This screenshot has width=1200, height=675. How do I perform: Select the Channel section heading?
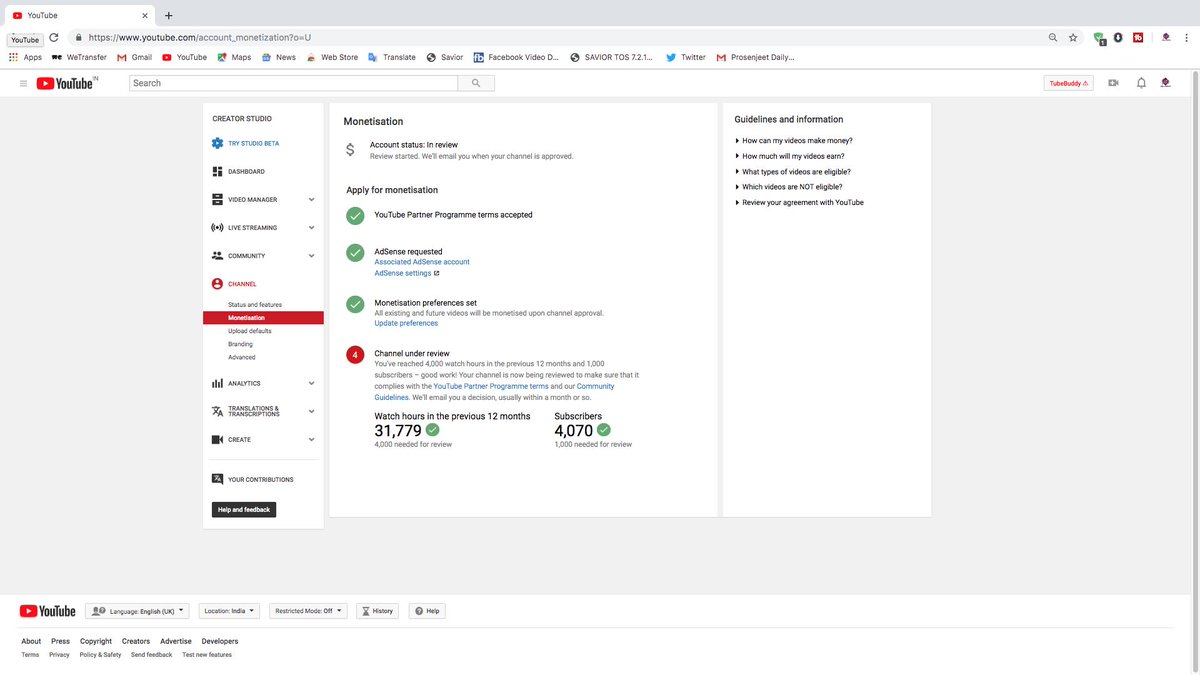point(242,284)
